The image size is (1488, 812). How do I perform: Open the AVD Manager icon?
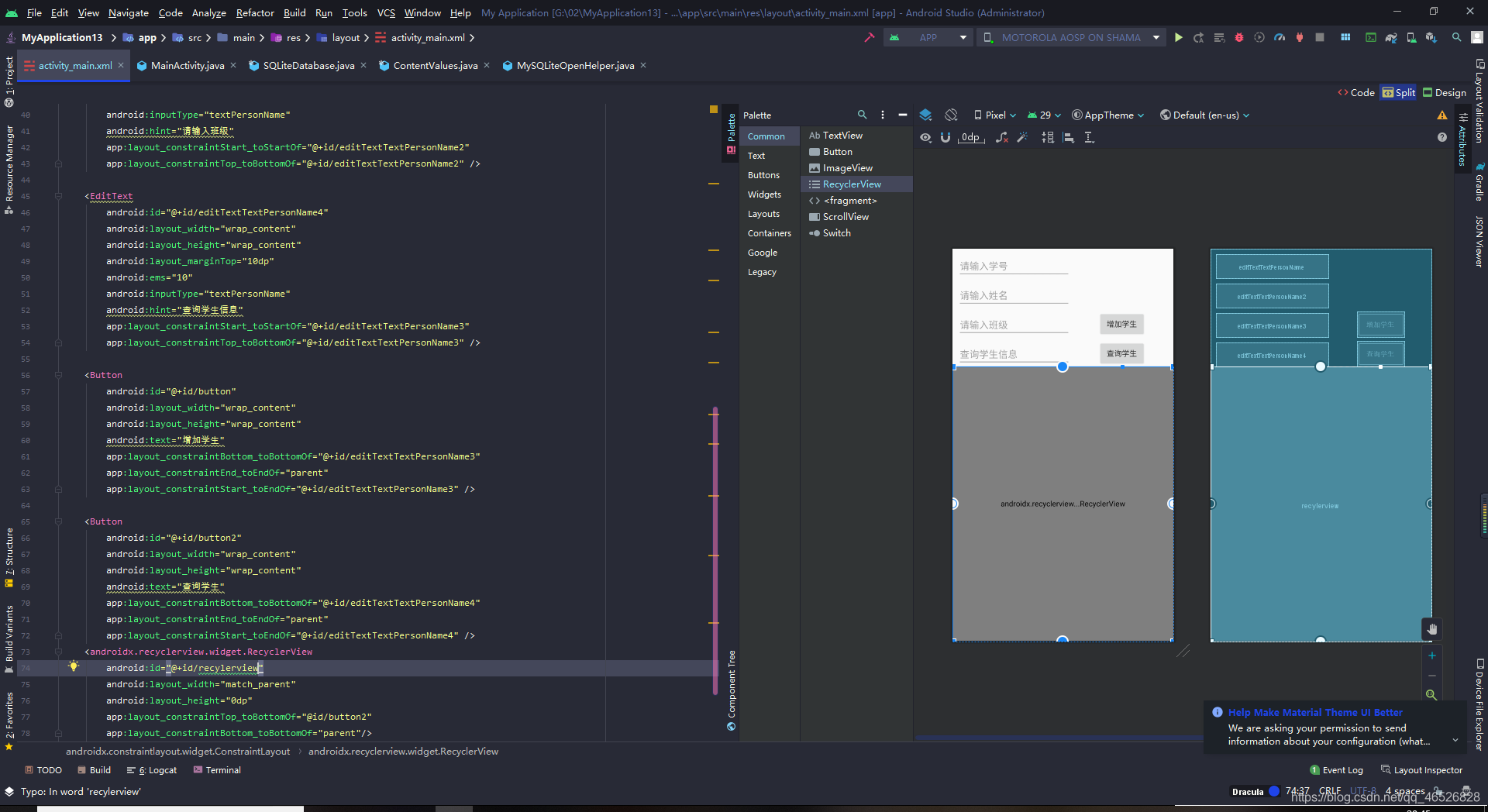(1411, 37)
